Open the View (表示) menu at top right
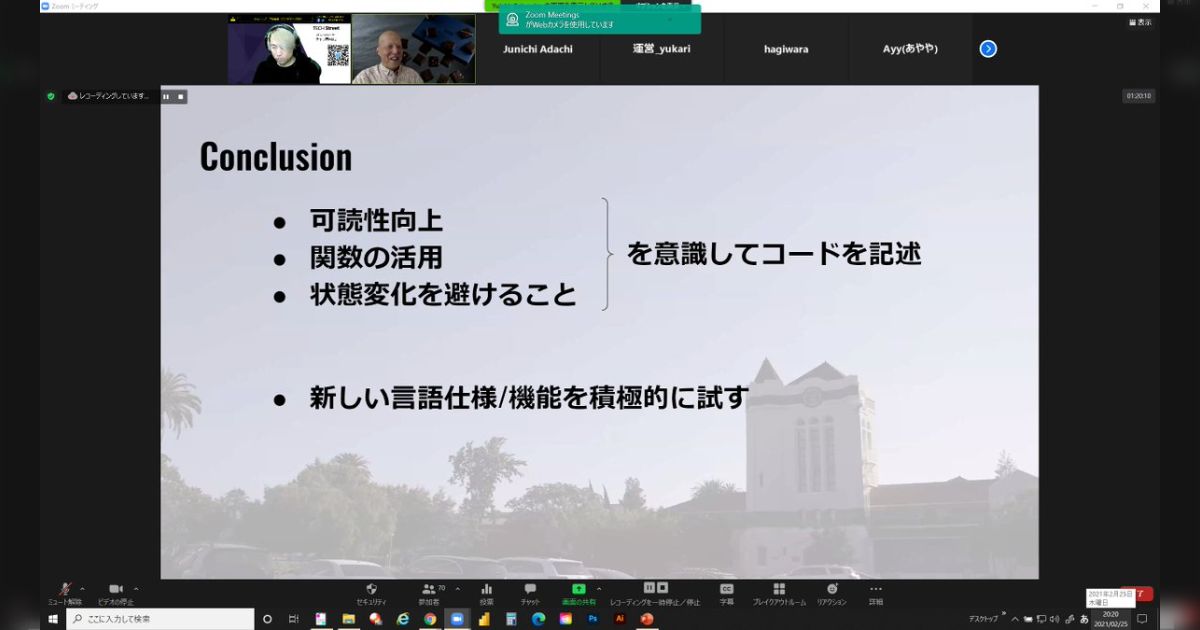Viewport: 1200px width, 630px height. click(x=1139, y=22)
